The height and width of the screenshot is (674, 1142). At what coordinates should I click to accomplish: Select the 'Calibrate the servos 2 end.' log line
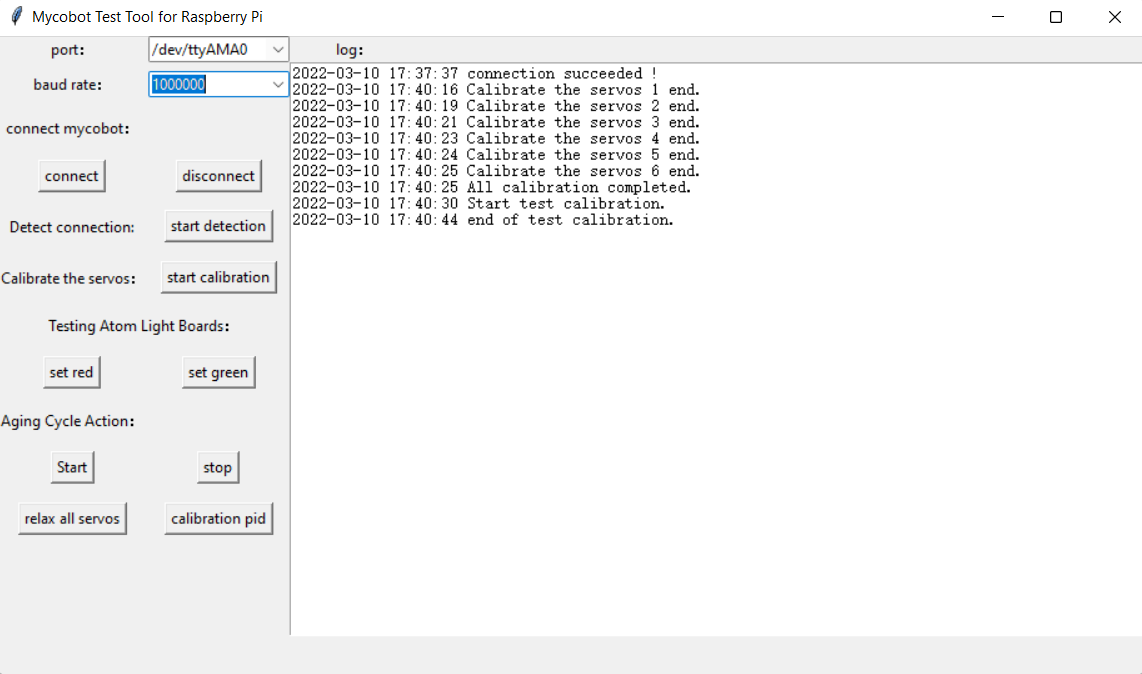(496, 106)
